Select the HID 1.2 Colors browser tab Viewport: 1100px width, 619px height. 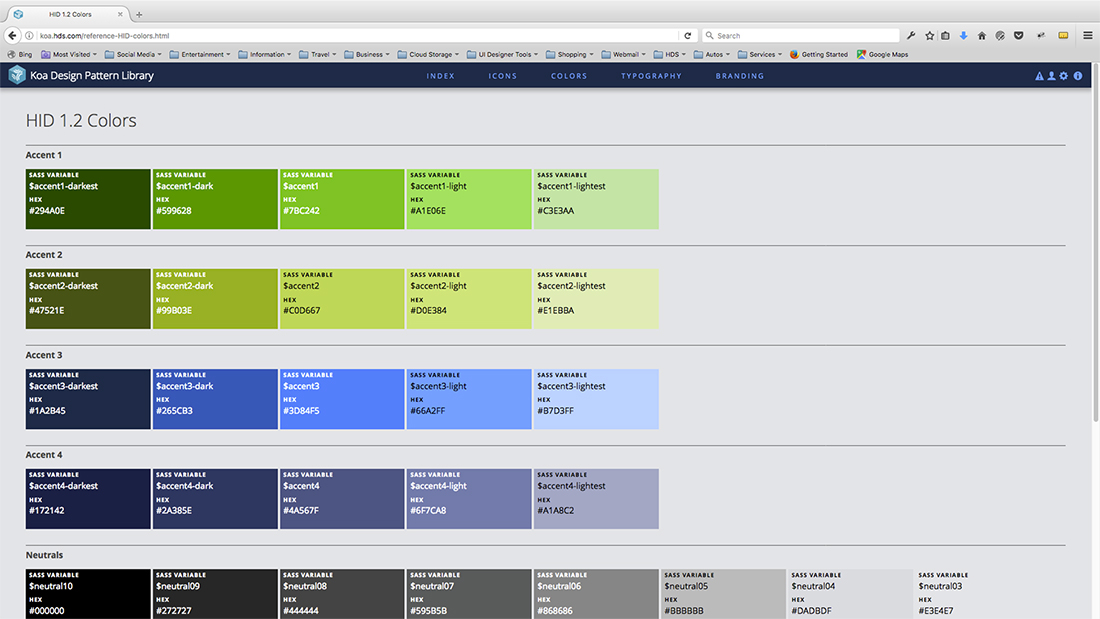tap(67, 14)
